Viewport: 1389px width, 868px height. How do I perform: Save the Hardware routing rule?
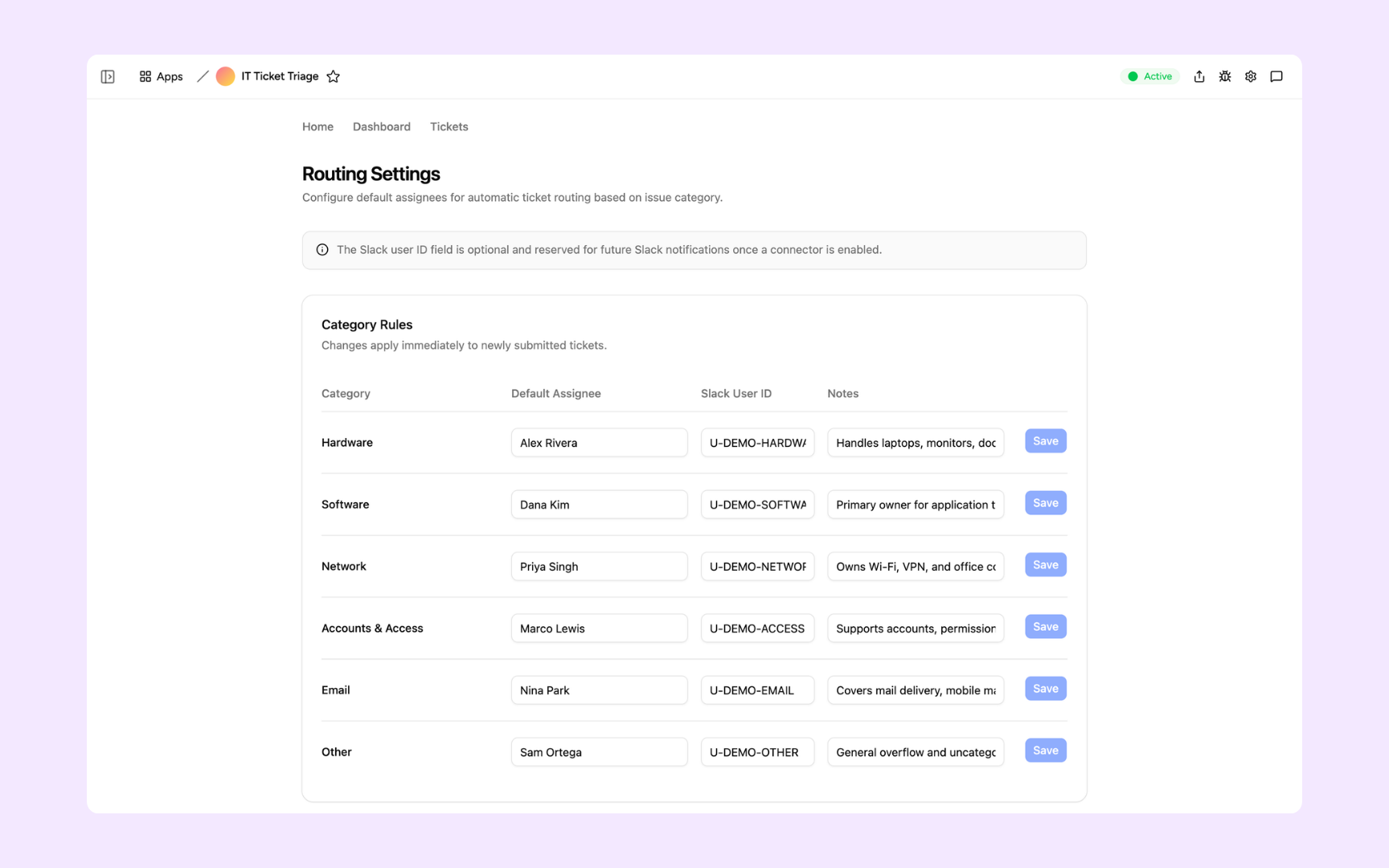(1046, 441)
